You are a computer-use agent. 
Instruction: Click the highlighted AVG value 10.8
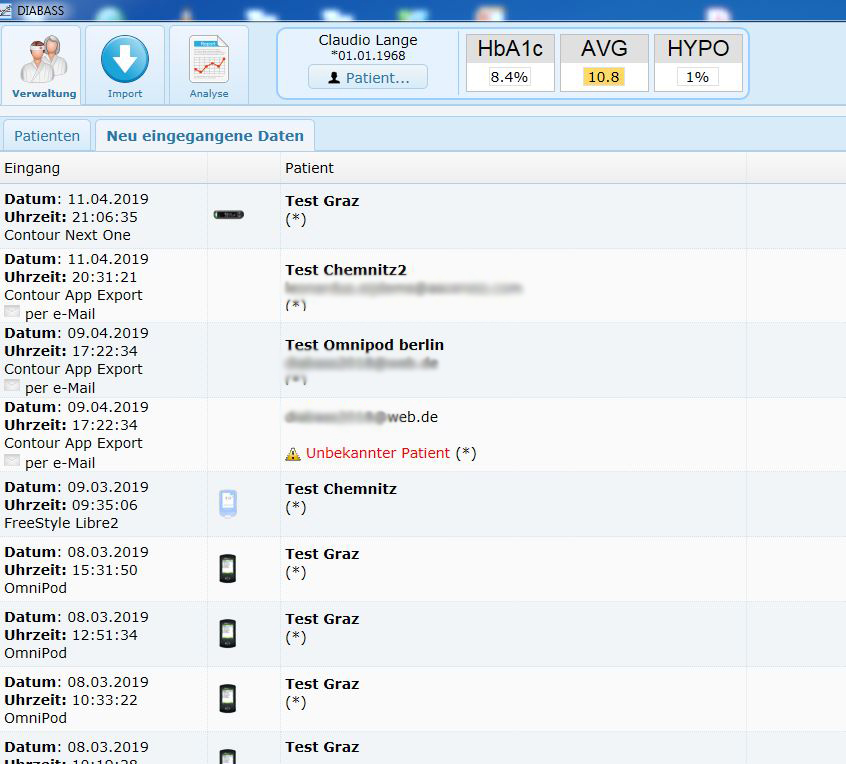[x=603, y=77]
